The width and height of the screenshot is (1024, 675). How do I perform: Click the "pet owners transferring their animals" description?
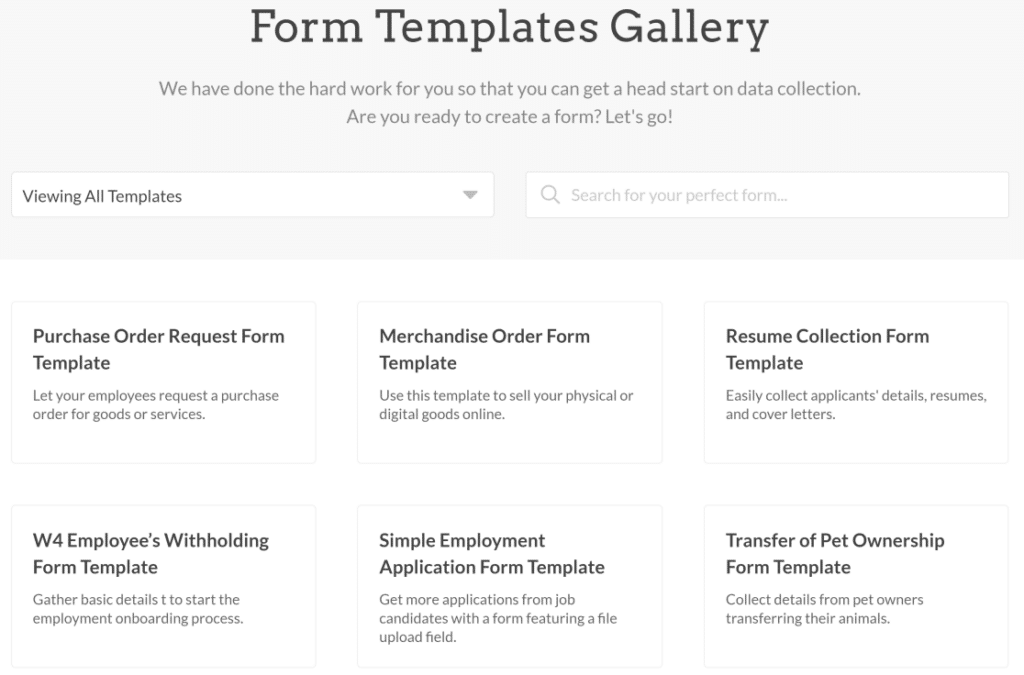click(x=824, y=609)
